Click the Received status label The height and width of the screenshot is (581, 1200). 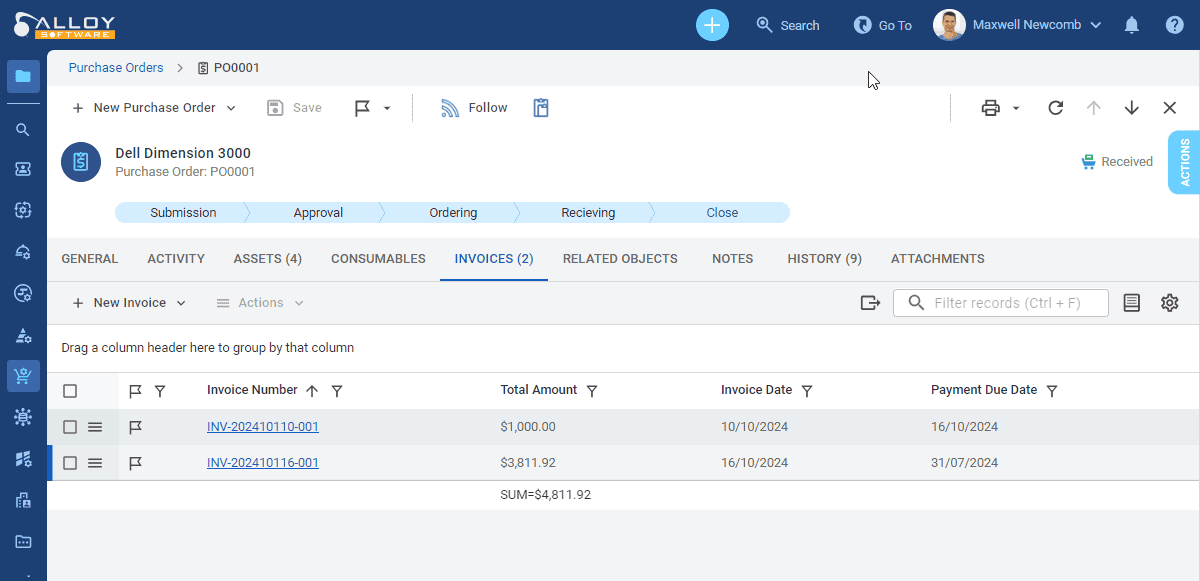1117,162
